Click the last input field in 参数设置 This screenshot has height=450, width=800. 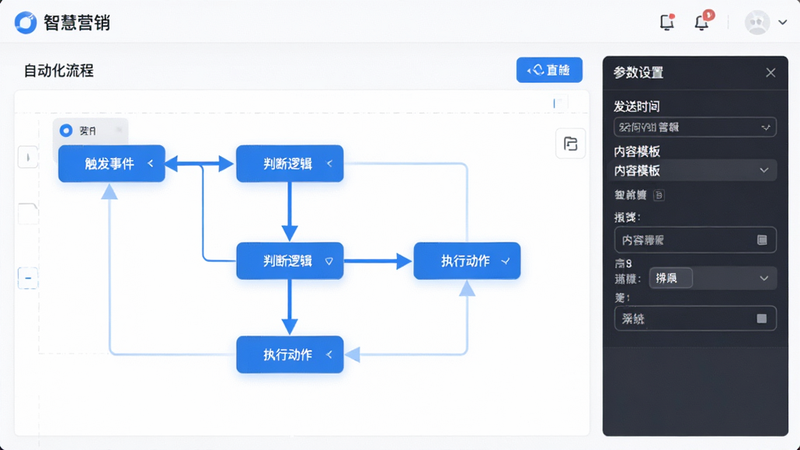pos(695,318)
